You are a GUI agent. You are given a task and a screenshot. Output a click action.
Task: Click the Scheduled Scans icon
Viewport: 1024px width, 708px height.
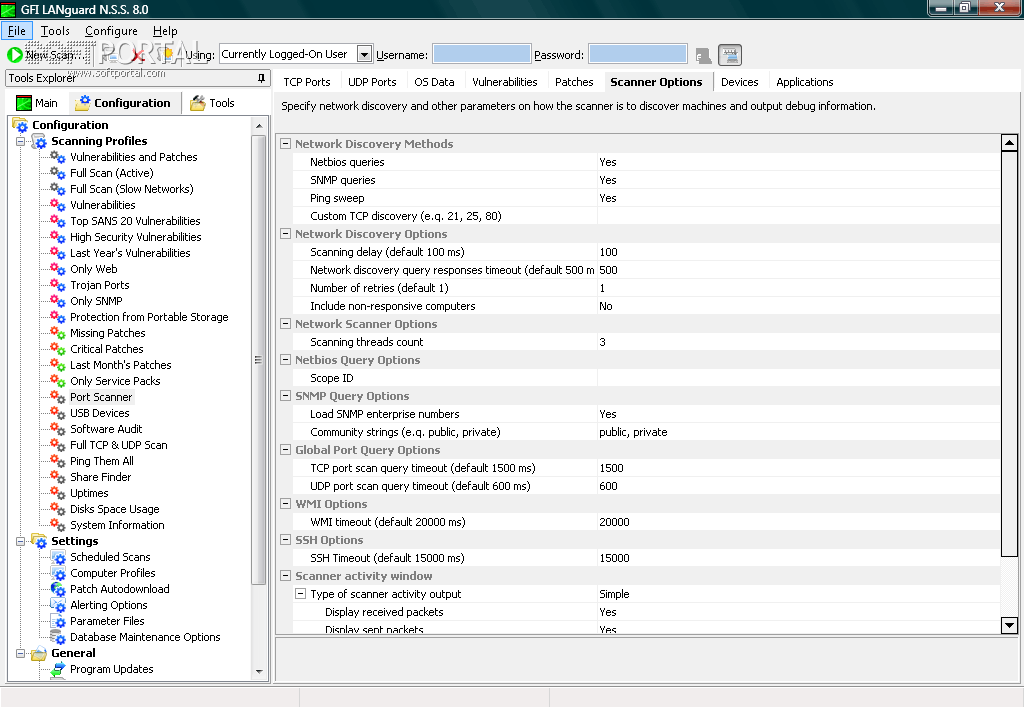(x=58, y=557)
